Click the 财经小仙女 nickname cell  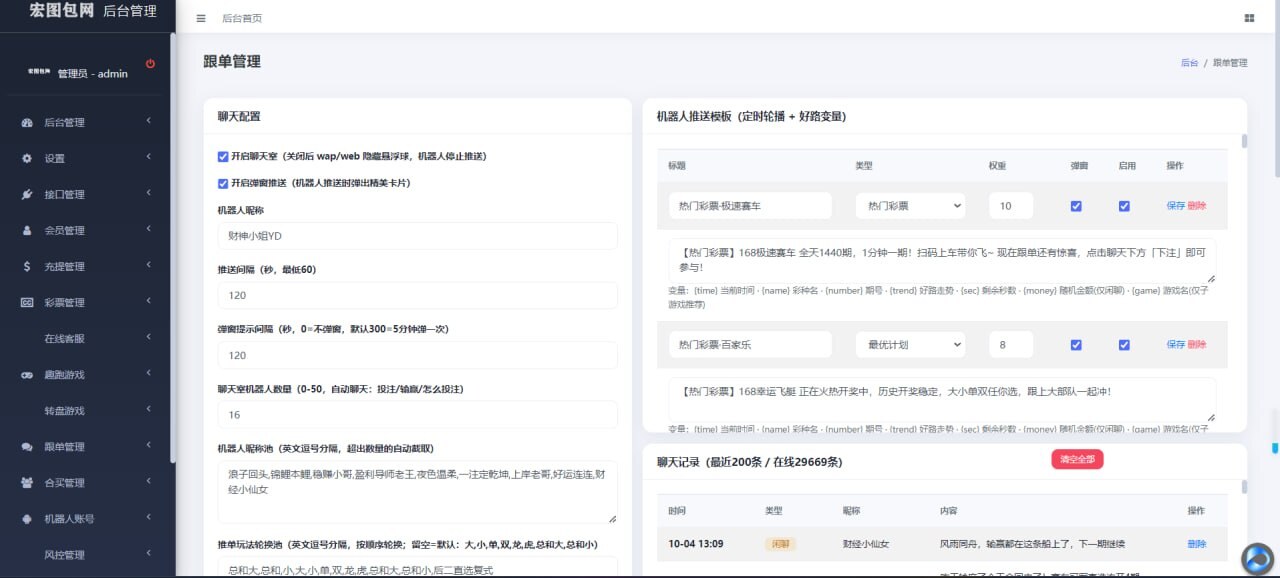point(866,544)
